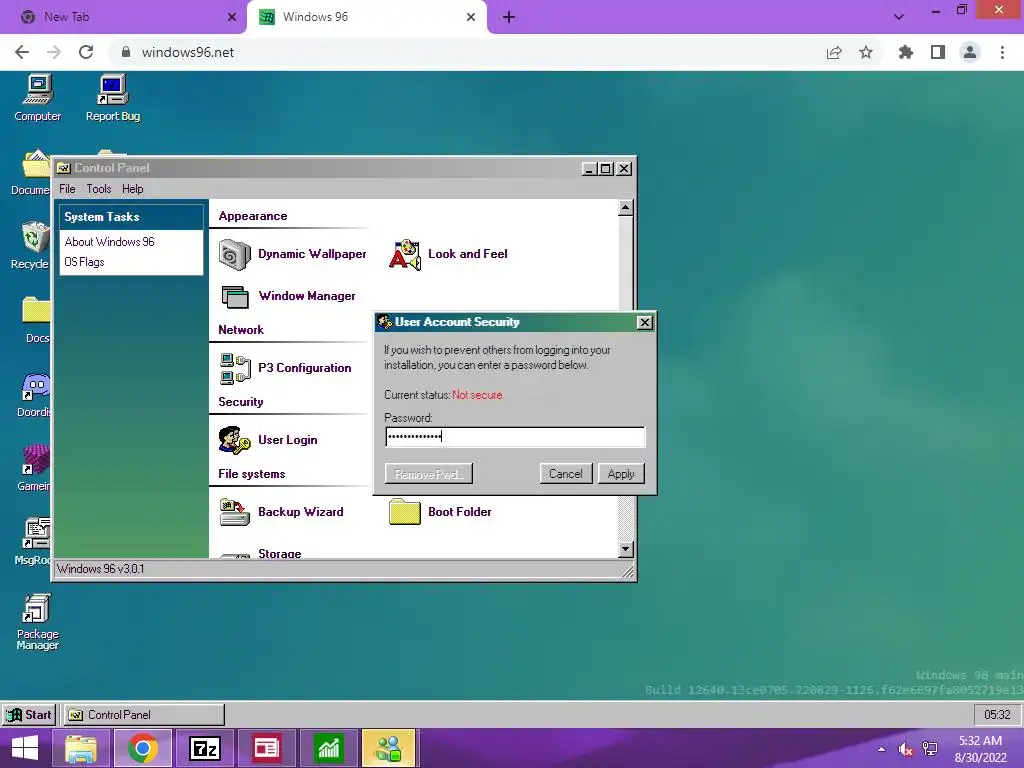
Task: Show hidden tray icons arrow
Action: click(882, 749)
